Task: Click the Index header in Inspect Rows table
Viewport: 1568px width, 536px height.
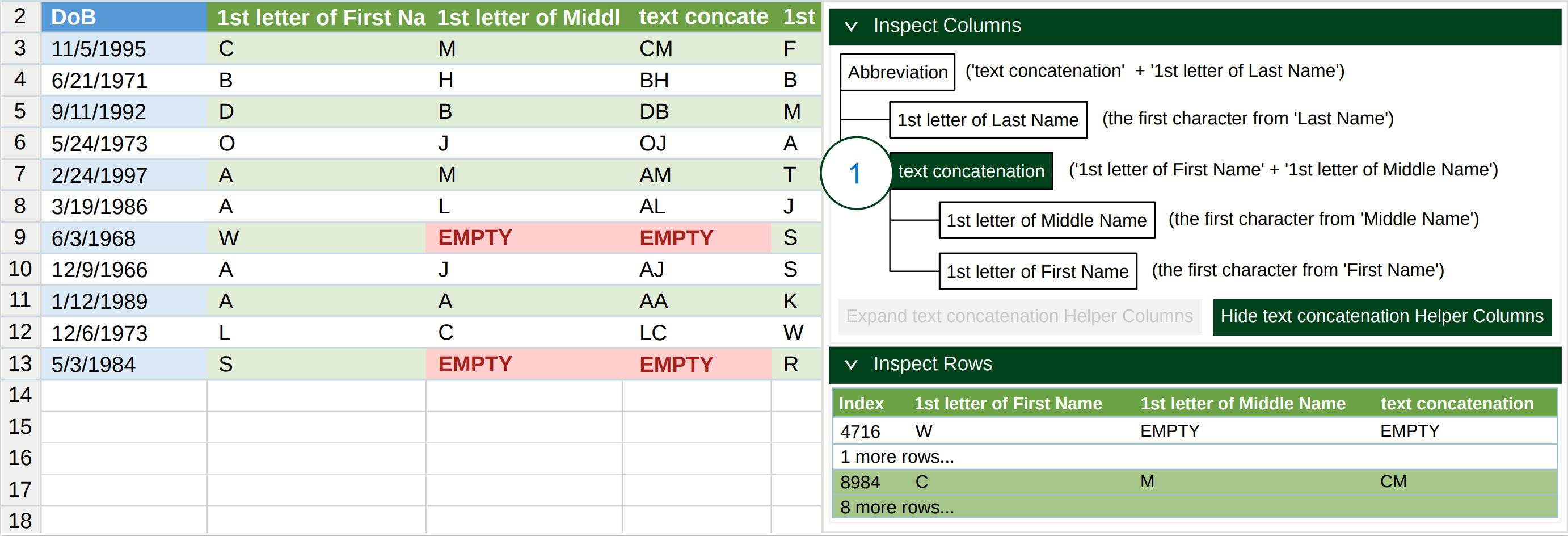Action: coord(861,404)
